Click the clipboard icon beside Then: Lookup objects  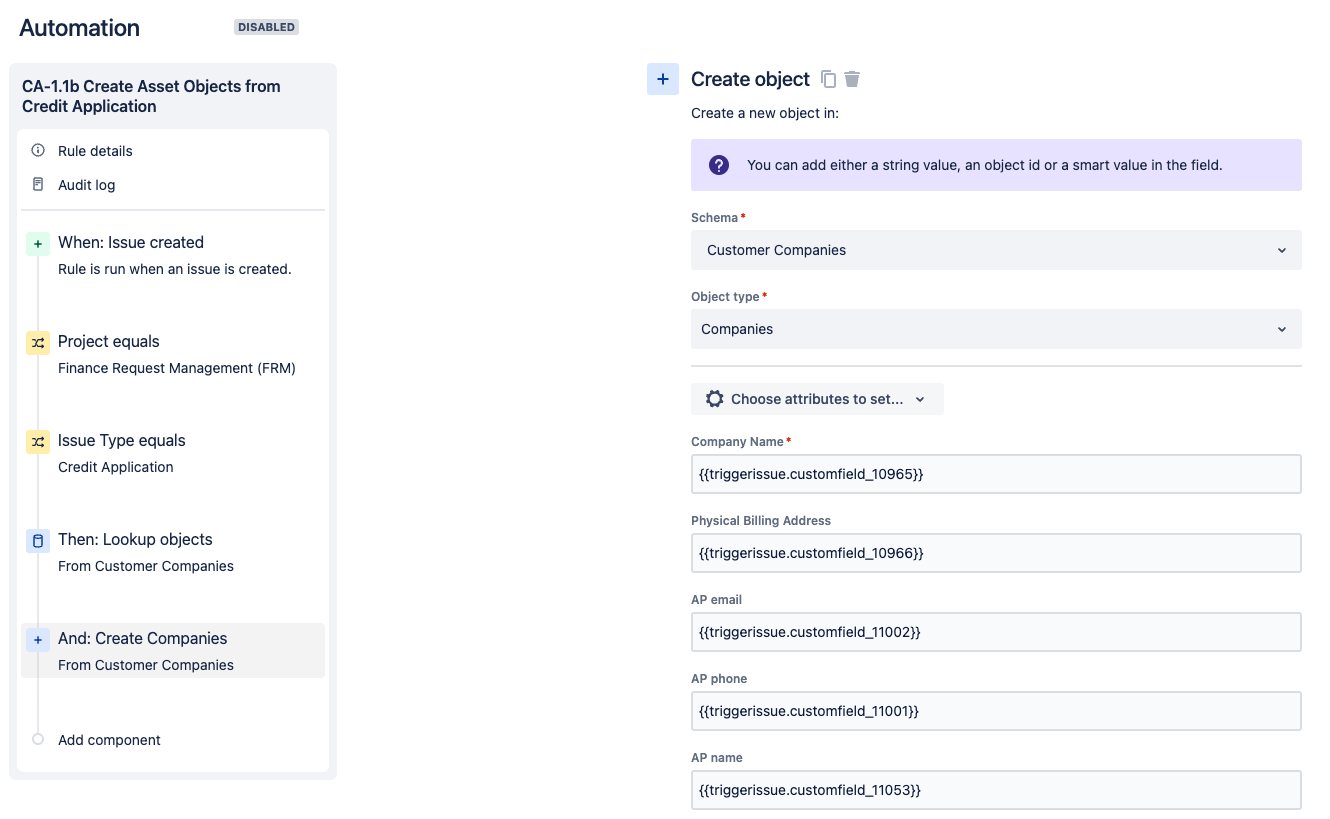[x=37, y=540]
